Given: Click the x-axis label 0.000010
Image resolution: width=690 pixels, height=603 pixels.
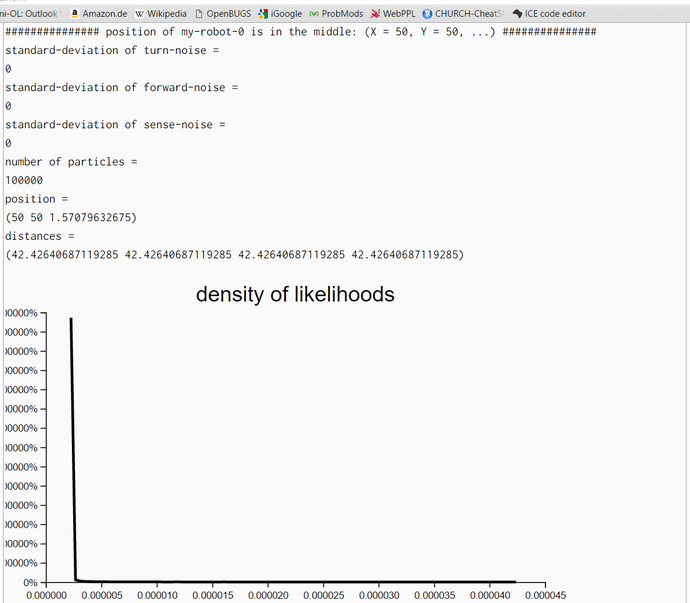Looking at the screenshot, I should tap(157, 596).
